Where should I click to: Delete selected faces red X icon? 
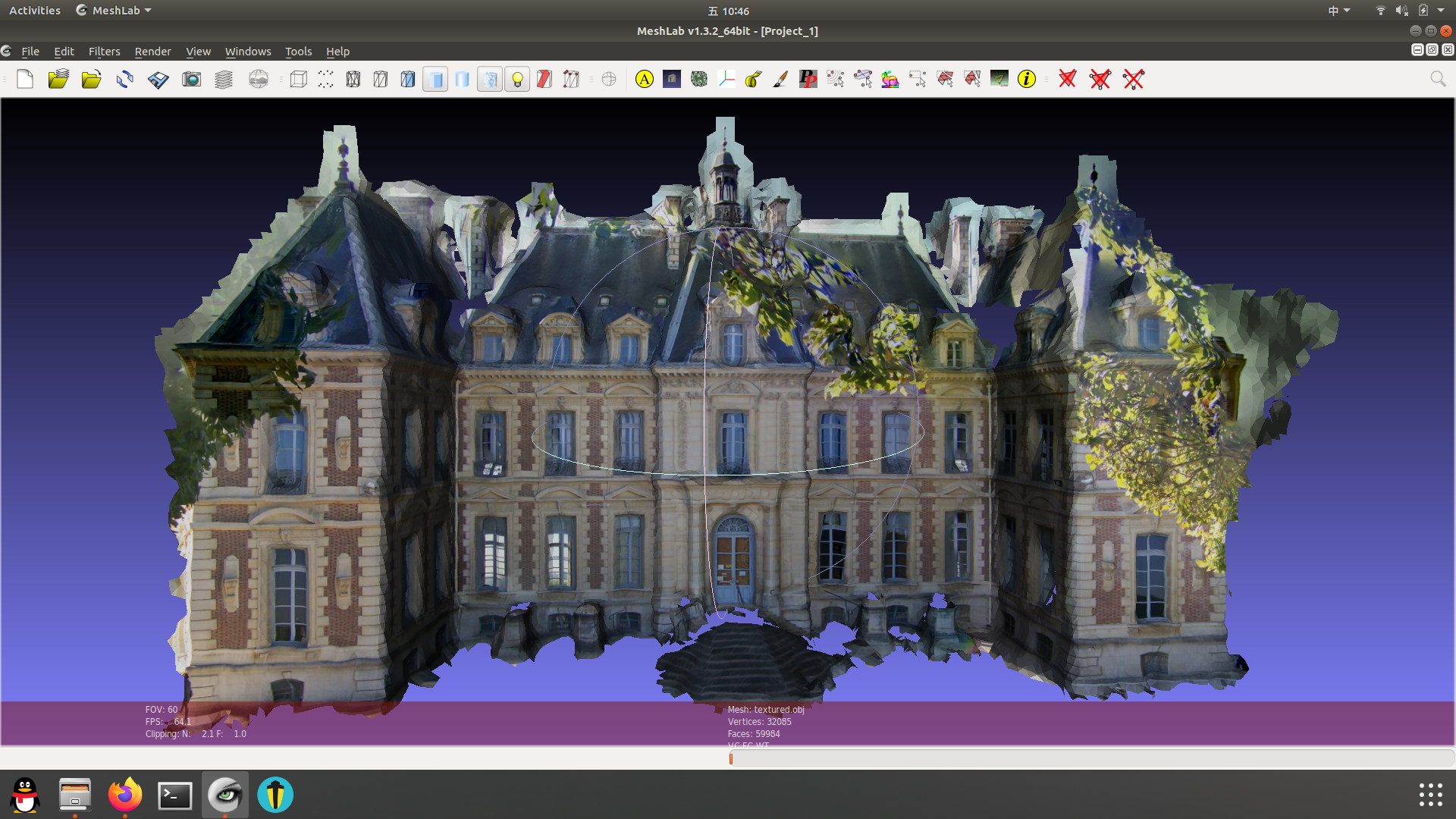pos(1068,79)
